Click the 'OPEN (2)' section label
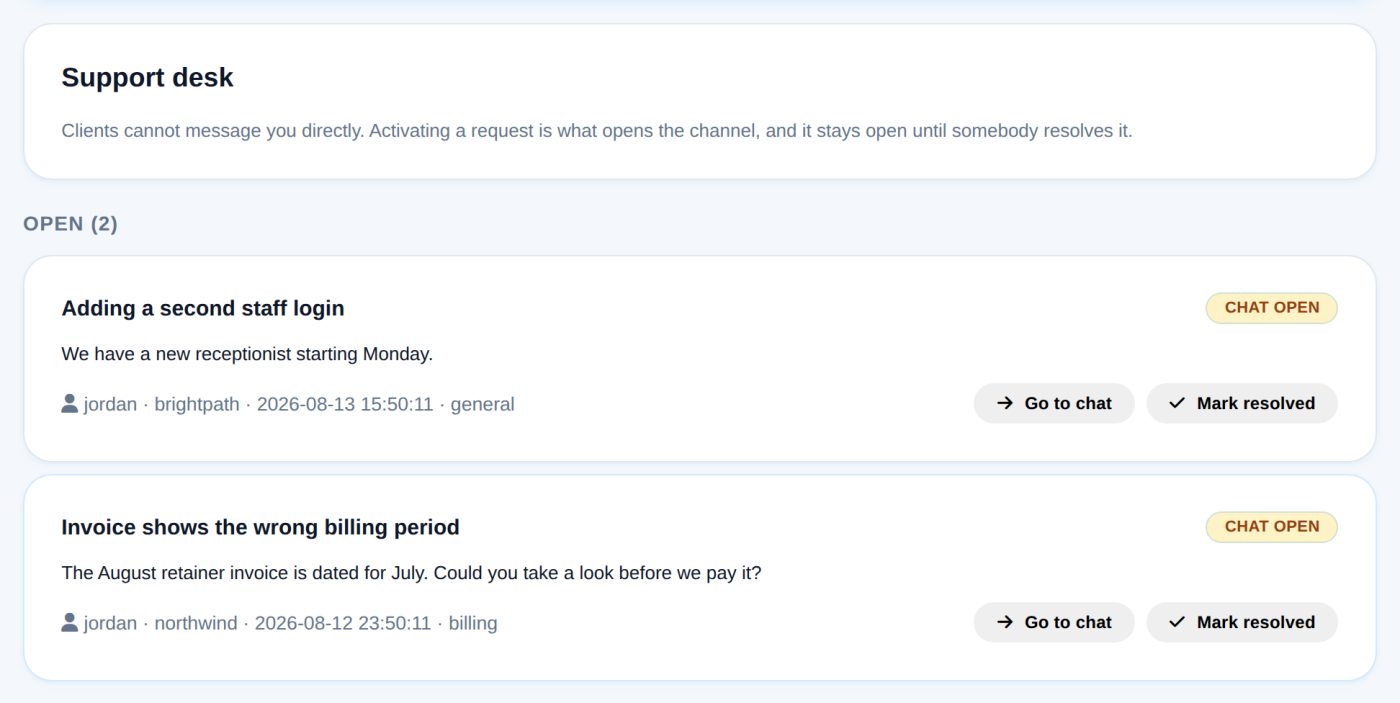This screenshot has height=703, width=1400. coord(70,224)
